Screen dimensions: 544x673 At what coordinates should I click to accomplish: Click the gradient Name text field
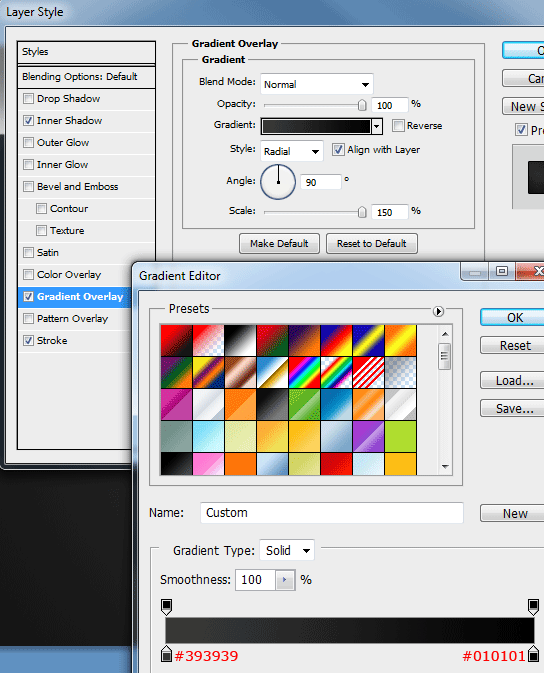pos(332,513)
